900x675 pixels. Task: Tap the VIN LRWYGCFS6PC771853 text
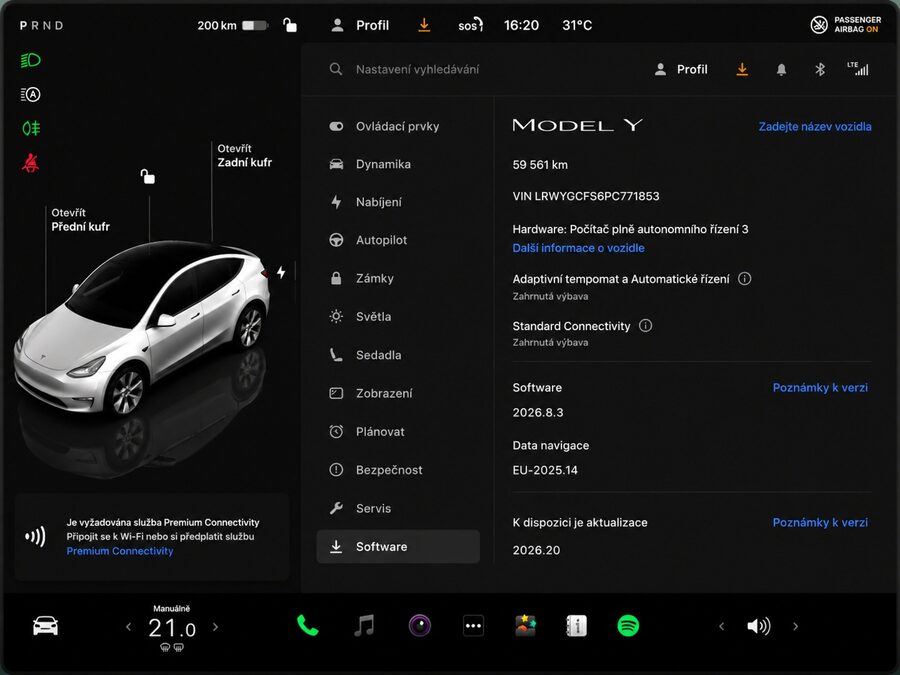click(x=585, y=196)
